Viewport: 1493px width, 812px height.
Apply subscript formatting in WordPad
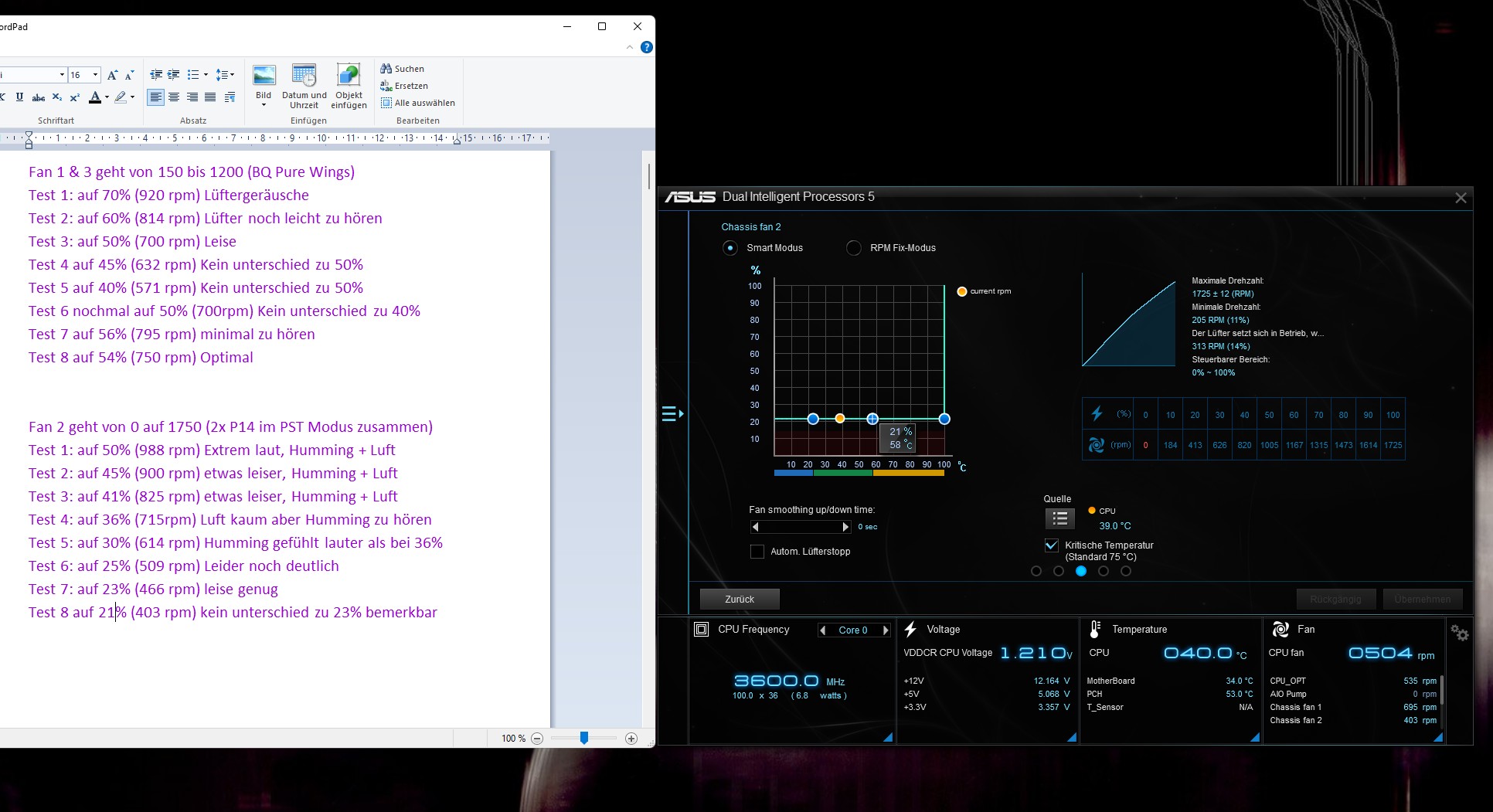coord(56,97)
